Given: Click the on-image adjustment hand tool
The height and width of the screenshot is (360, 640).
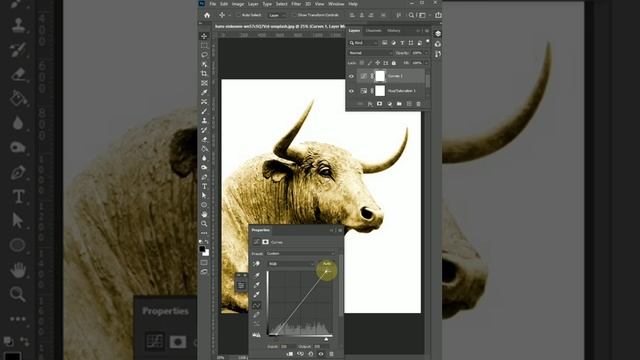Looking at the screenshot, I should point(256,264).
